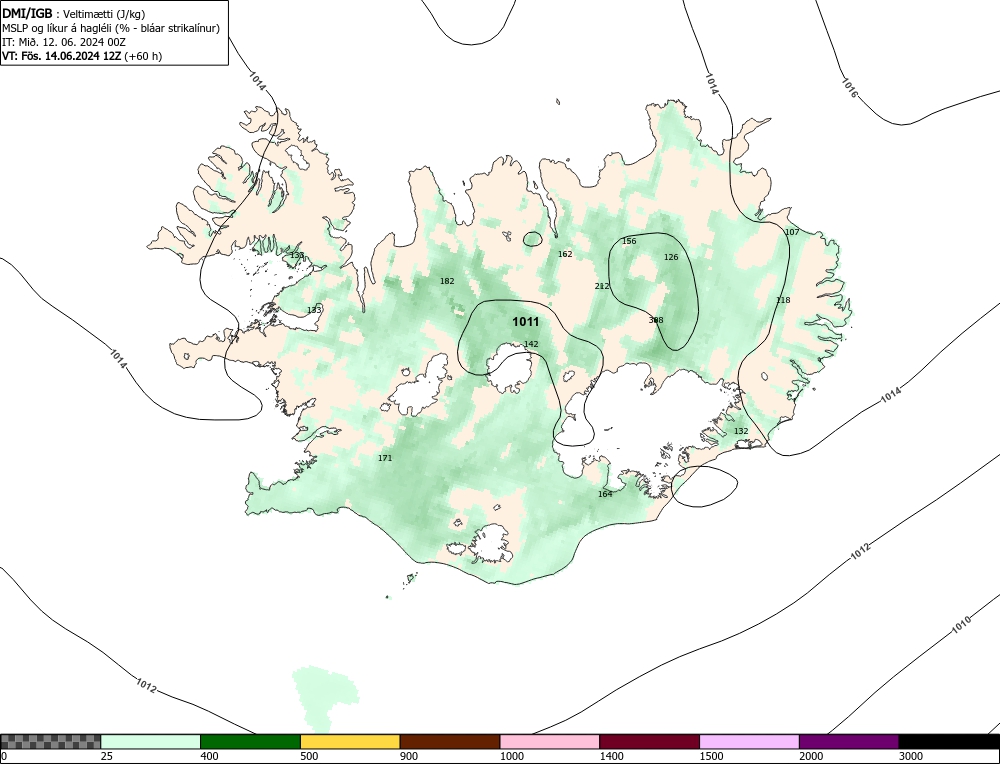Click the deep purple 2000–3000 legend swatch

tap(849, 741)
